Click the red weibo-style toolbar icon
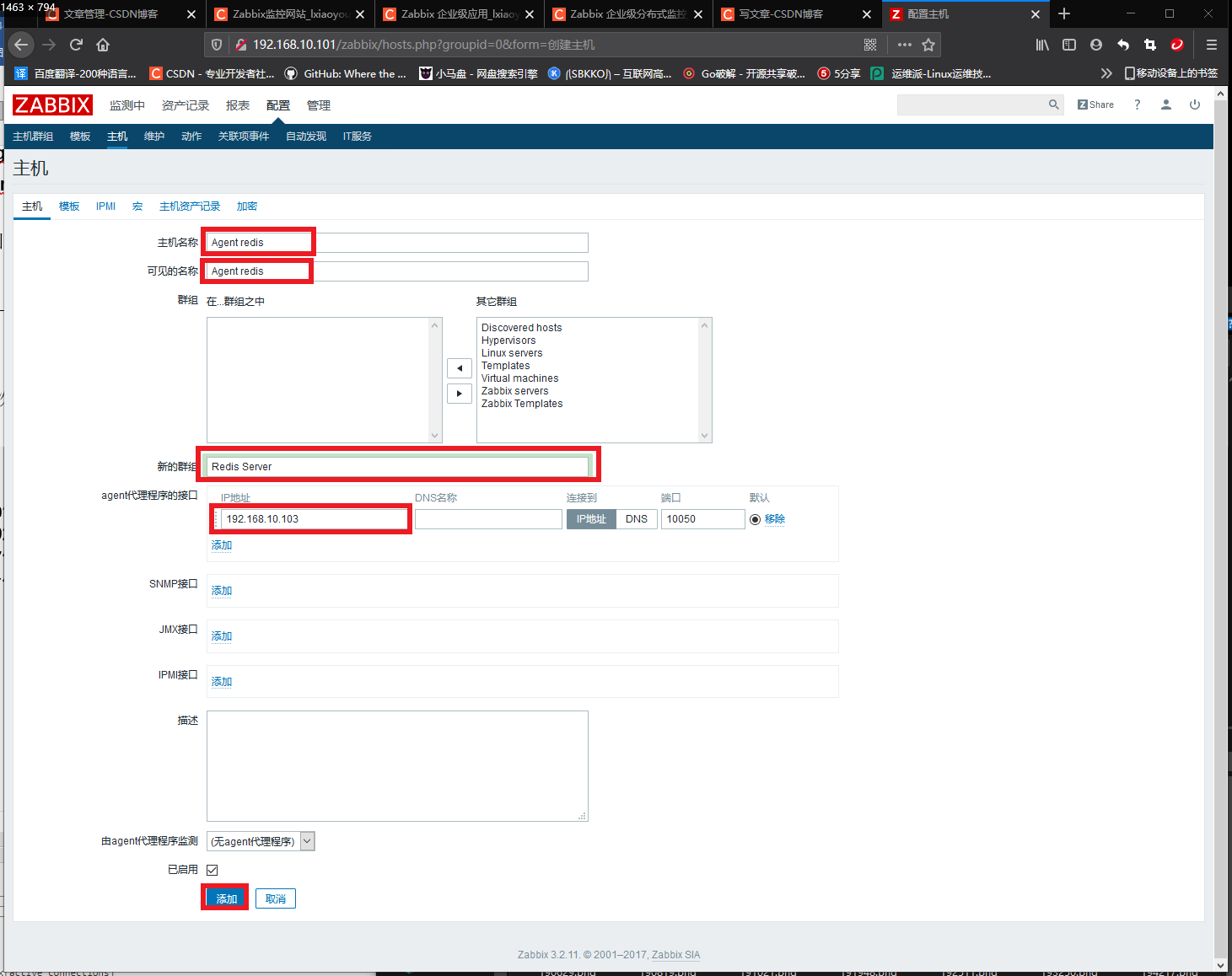The image size is (1232, 976). tap(1177, 45)
